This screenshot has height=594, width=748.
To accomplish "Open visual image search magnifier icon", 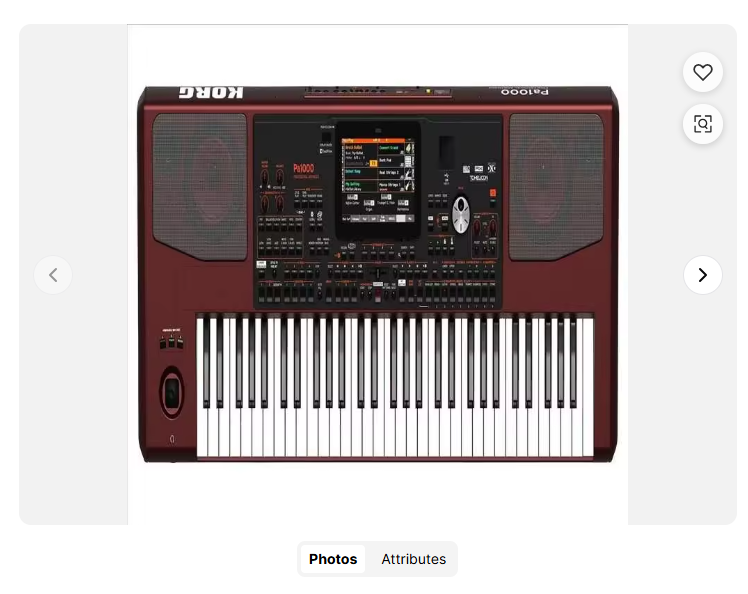I will (x=703, y=124).
